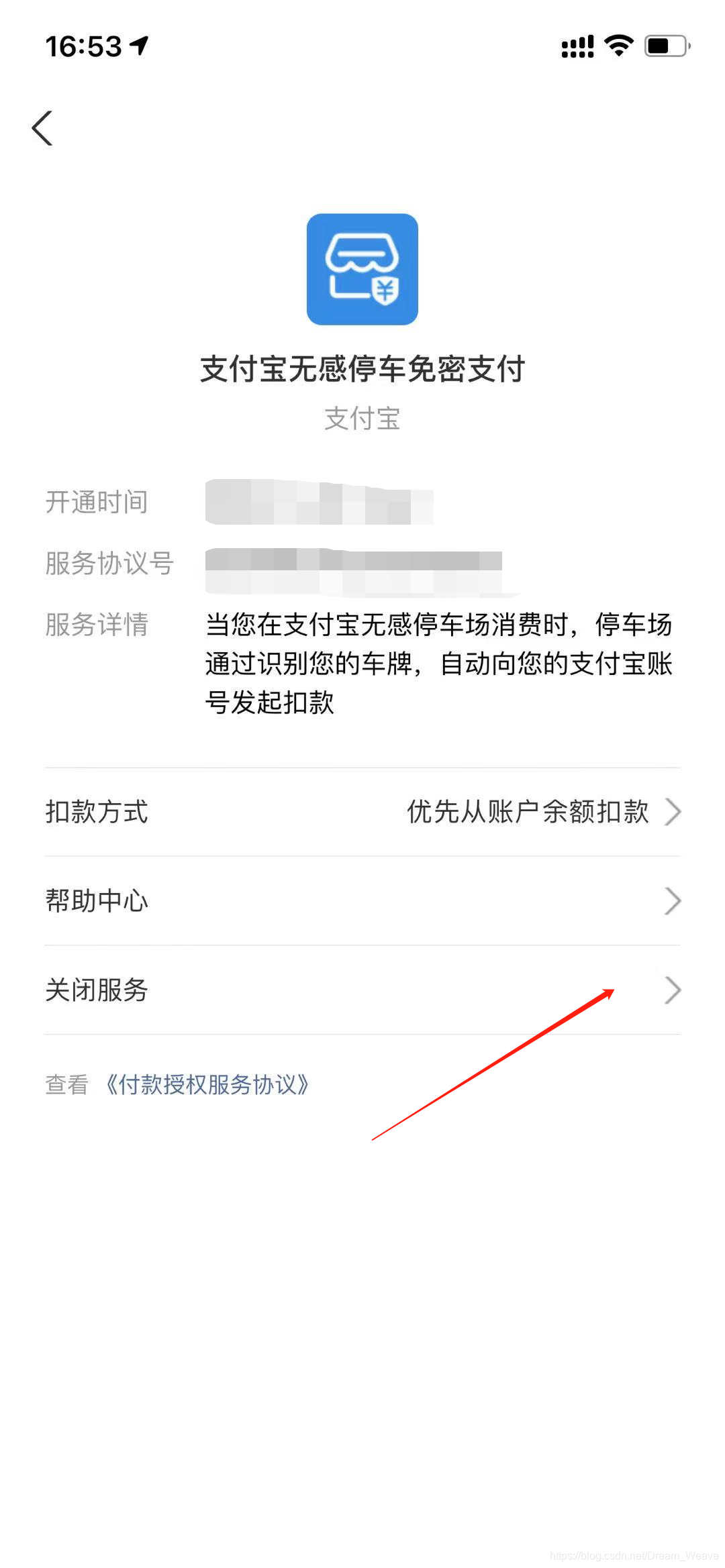The width and height of the screenshot is (725, 1568).
Task: Open the 帮助中心 menu item
Action: [x=362, y=901]
